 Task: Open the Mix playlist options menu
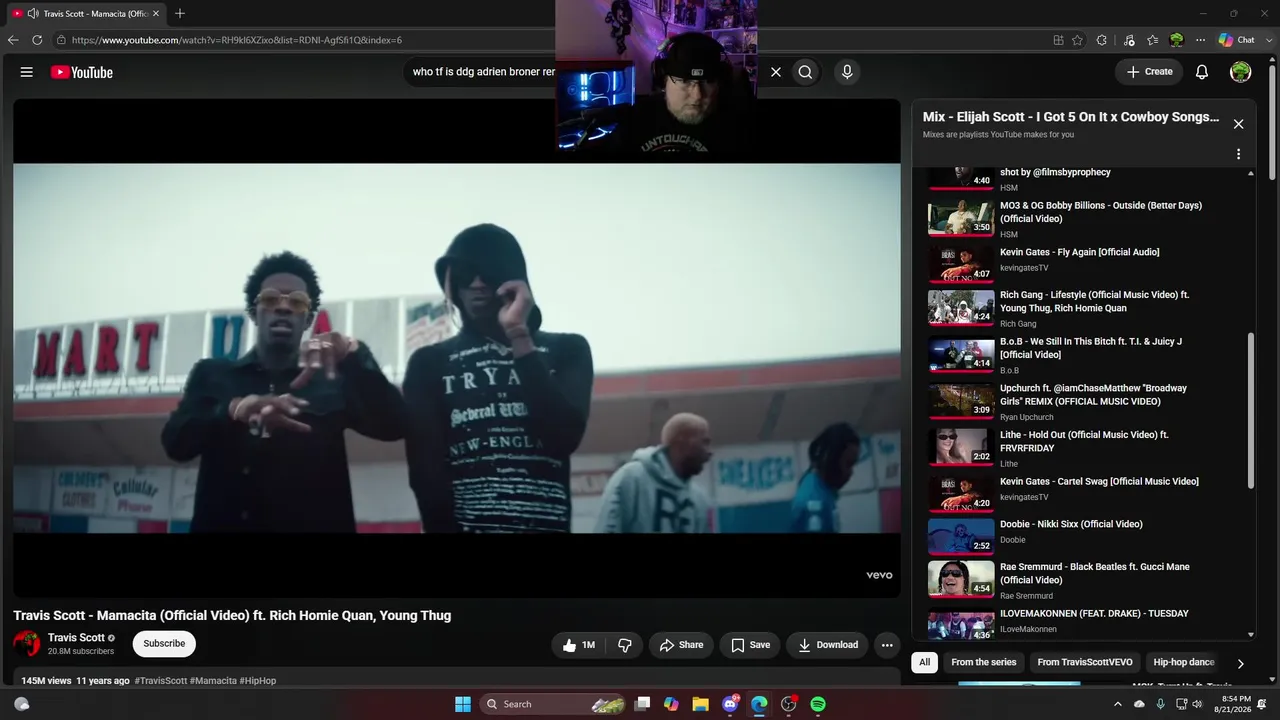(x=1238, y=154)
